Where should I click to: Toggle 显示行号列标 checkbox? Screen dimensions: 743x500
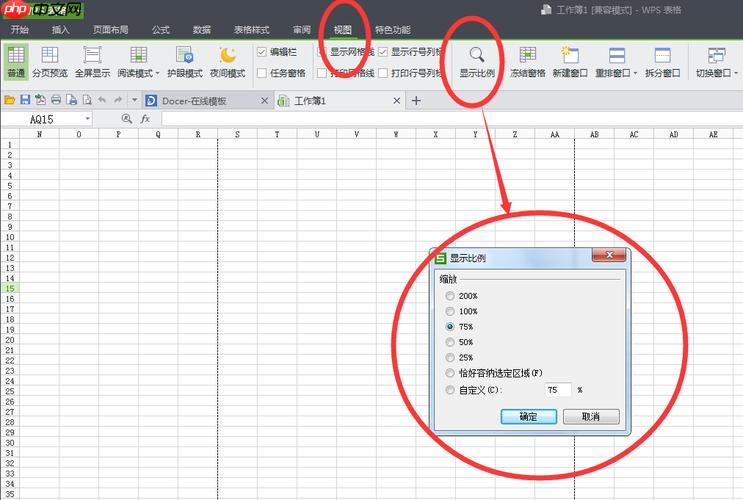click(x=383, y=52)
